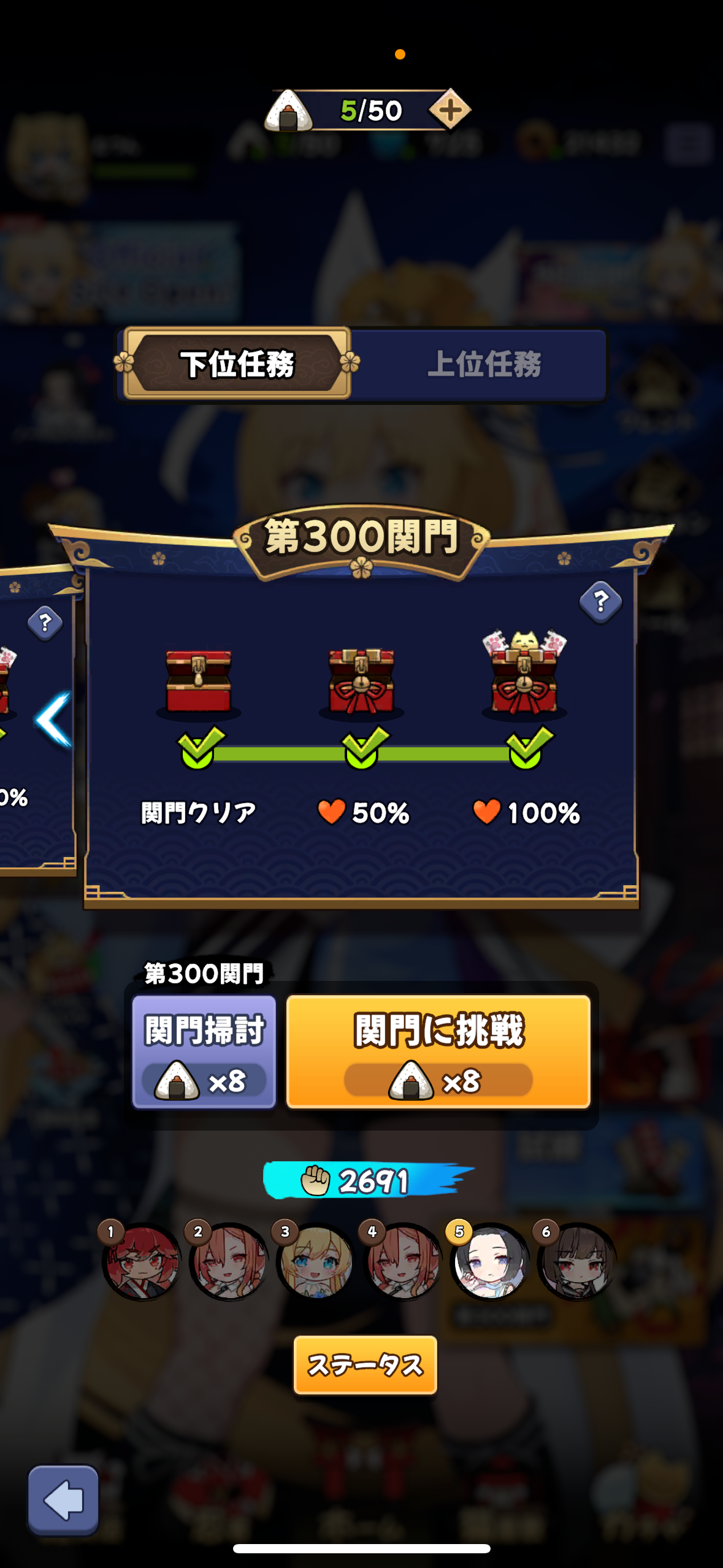Viewport: 723px width, 1568px height.
Task: Open the help question mark on stage 300 panel
Action: coord(600,602)
